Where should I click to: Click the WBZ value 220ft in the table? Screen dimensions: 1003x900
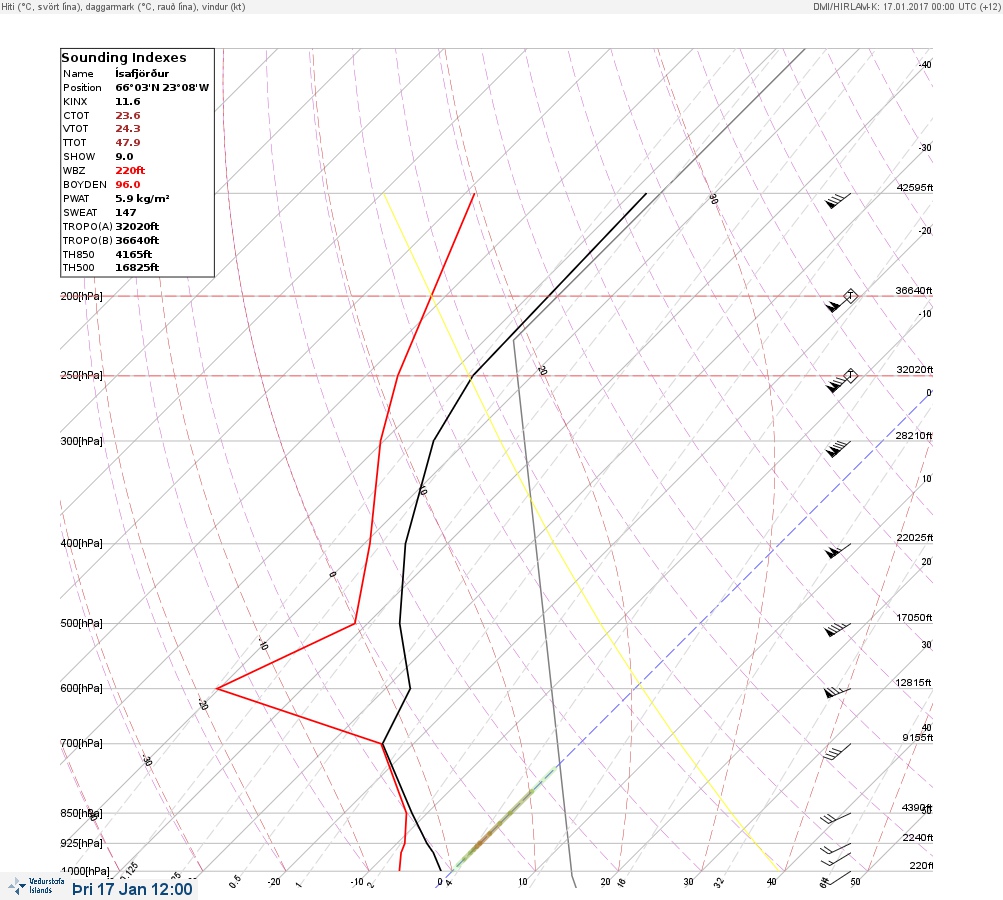click(130, 171)
